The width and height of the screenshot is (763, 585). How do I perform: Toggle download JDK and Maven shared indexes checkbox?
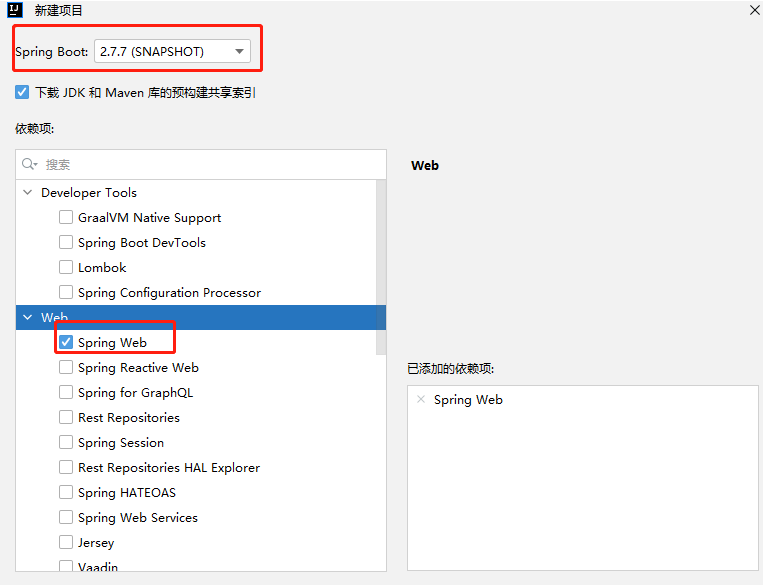[22, 92]
